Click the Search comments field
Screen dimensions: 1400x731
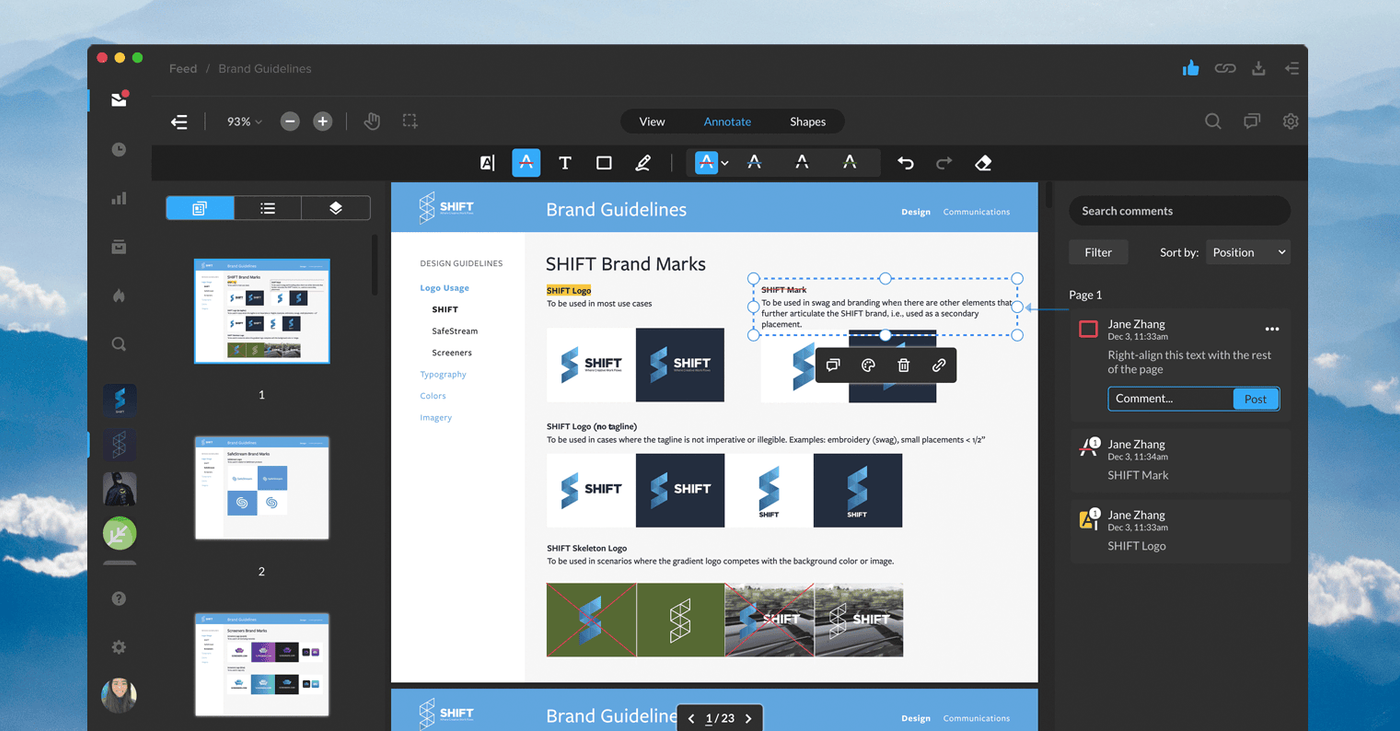(1180, 211)
